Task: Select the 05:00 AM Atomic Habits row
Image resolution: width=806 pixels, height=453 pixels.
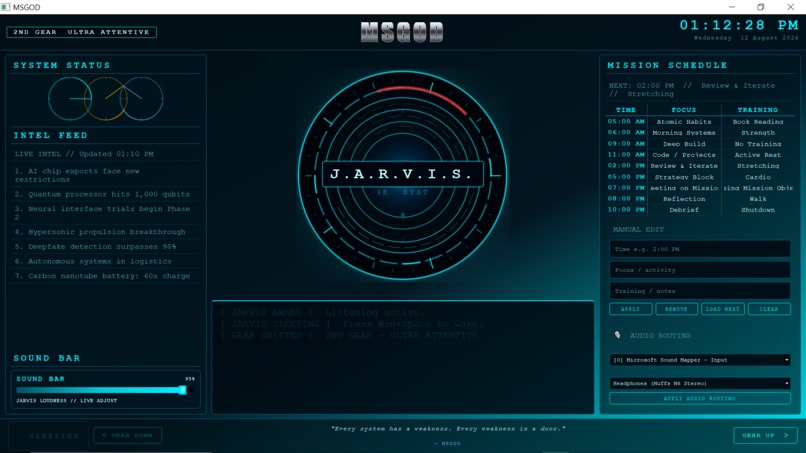Action: (x=700, y=122)
